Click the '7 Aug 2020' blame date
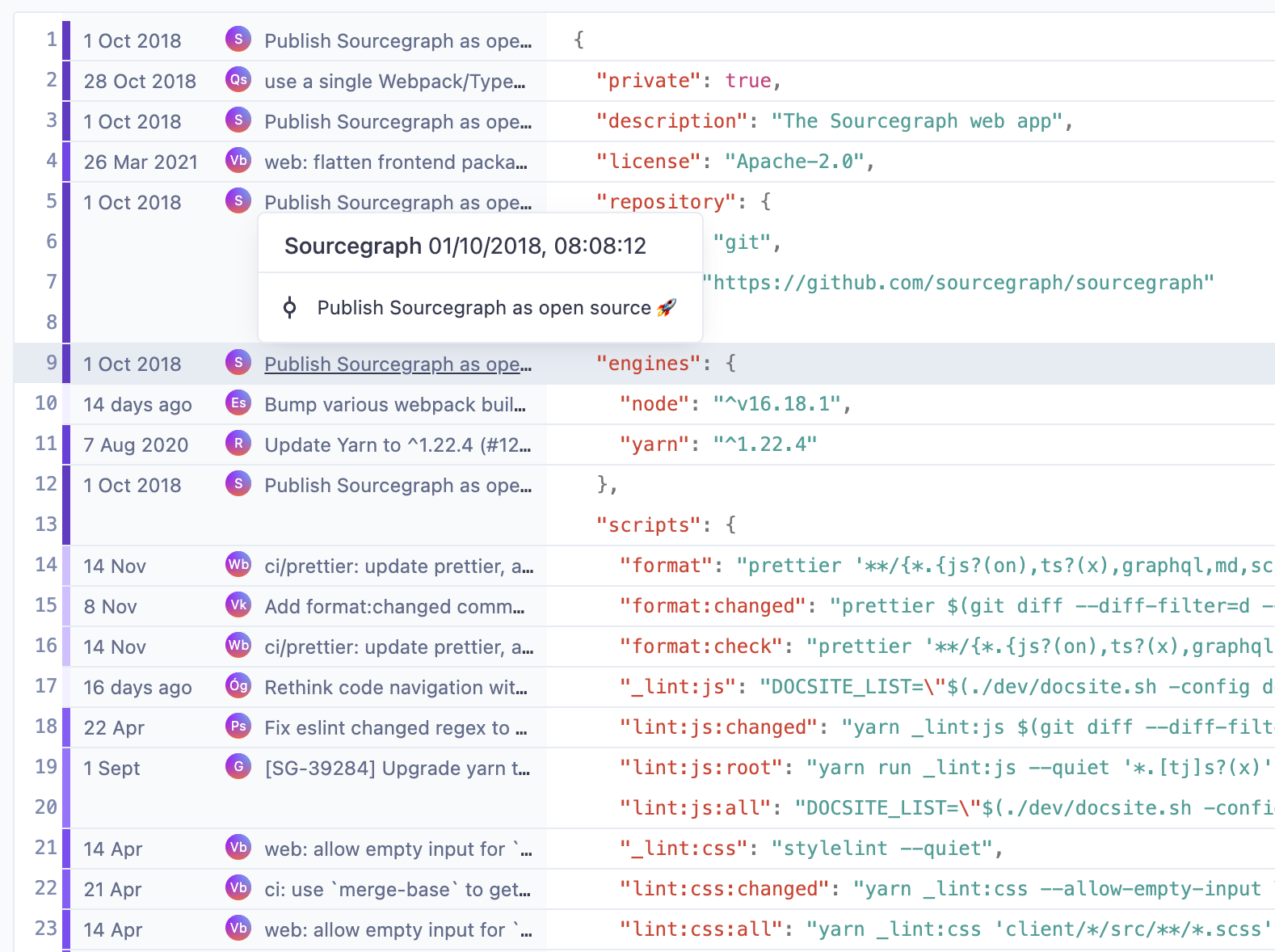This screenshot has width=1275, height=952. 136,444
